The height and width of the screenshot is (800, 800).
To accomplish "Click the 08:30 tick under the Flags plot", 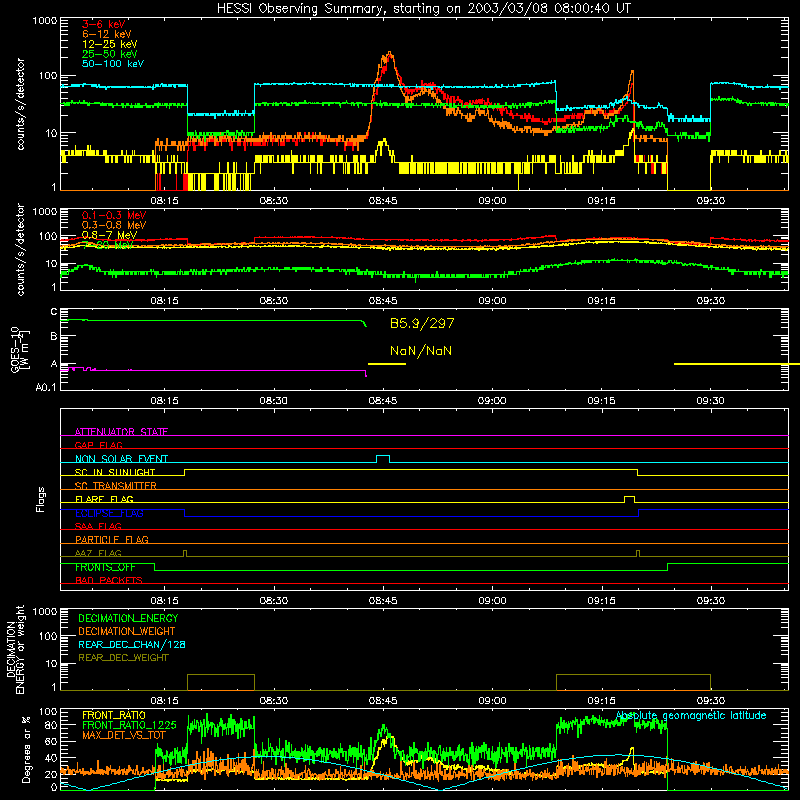I will click(273, 601).
